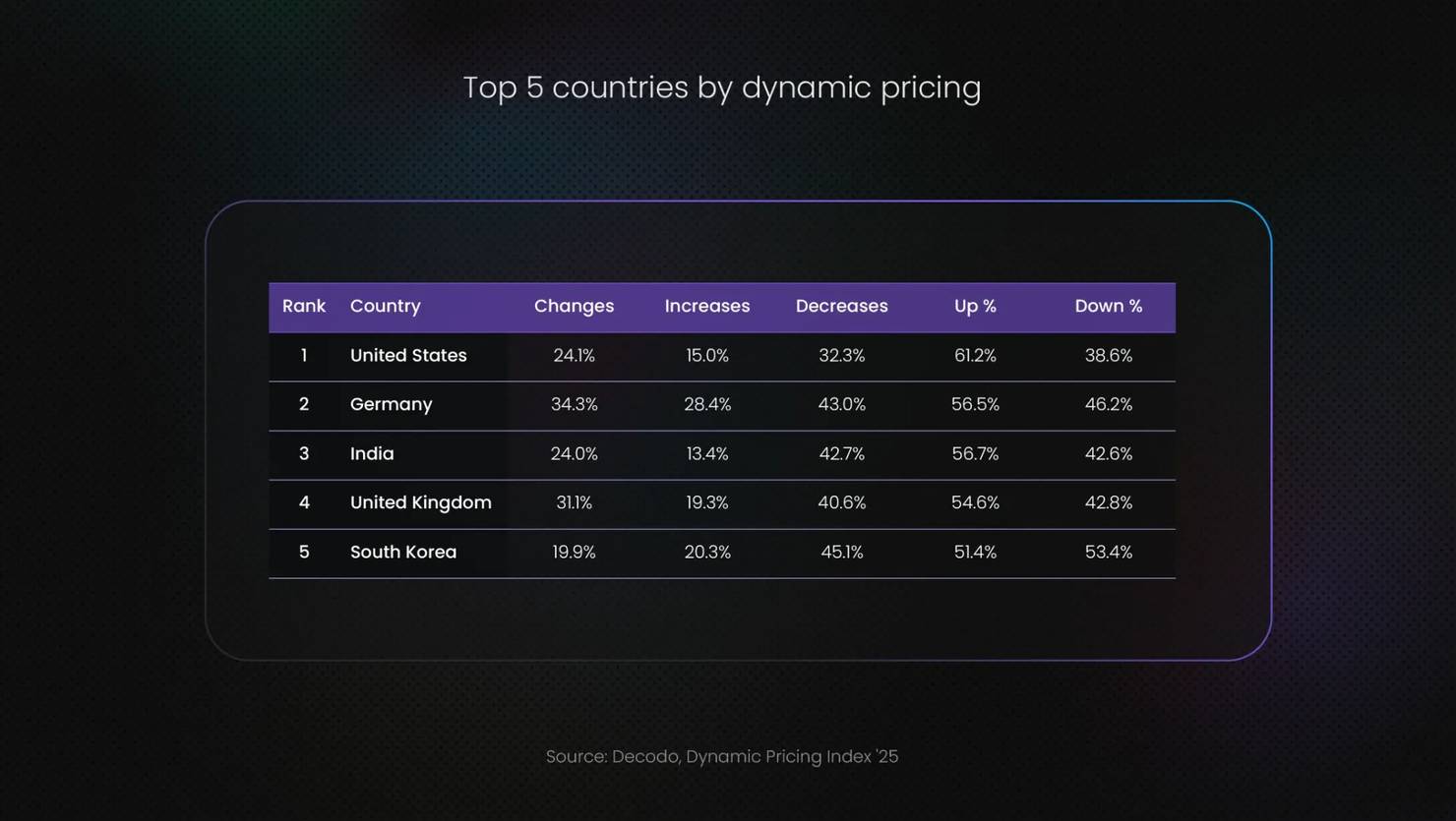Click the Country column header

click(x=385, y=306)
